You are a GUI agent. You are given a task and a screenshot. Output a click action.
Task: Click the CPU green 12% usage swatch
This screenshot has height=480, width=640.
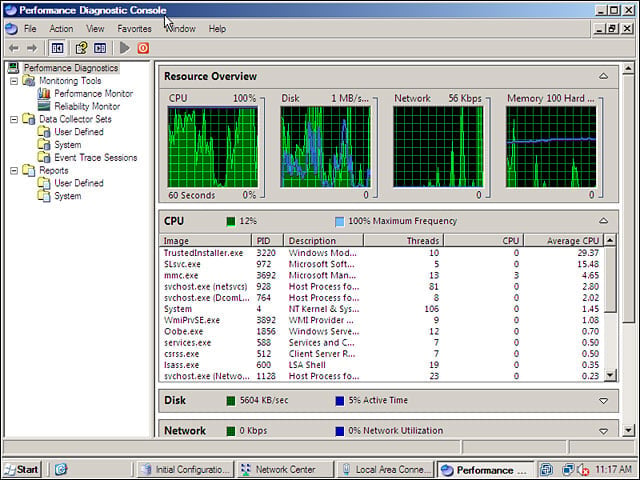pos(231,222)
